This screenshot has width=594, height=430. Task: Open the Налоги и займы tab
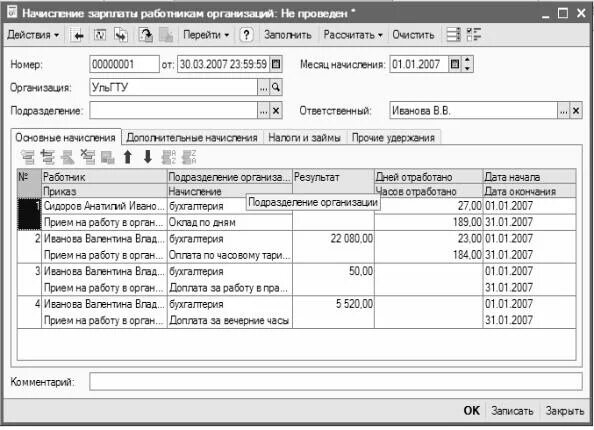coord(305,138)
